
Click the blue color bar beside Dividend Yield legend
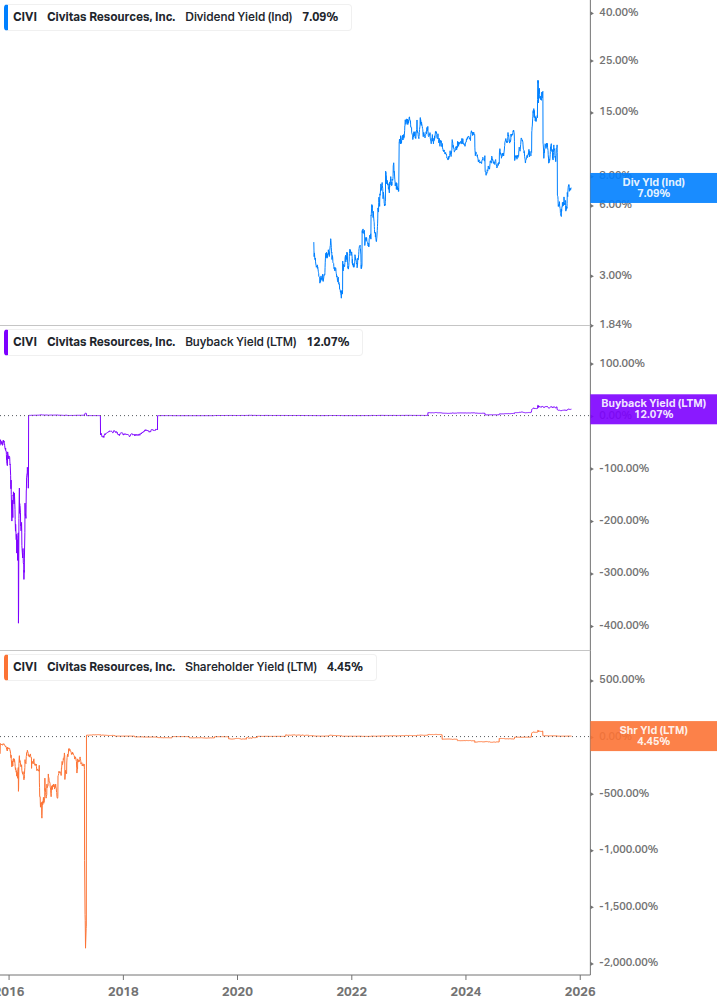tap(6, 17)
